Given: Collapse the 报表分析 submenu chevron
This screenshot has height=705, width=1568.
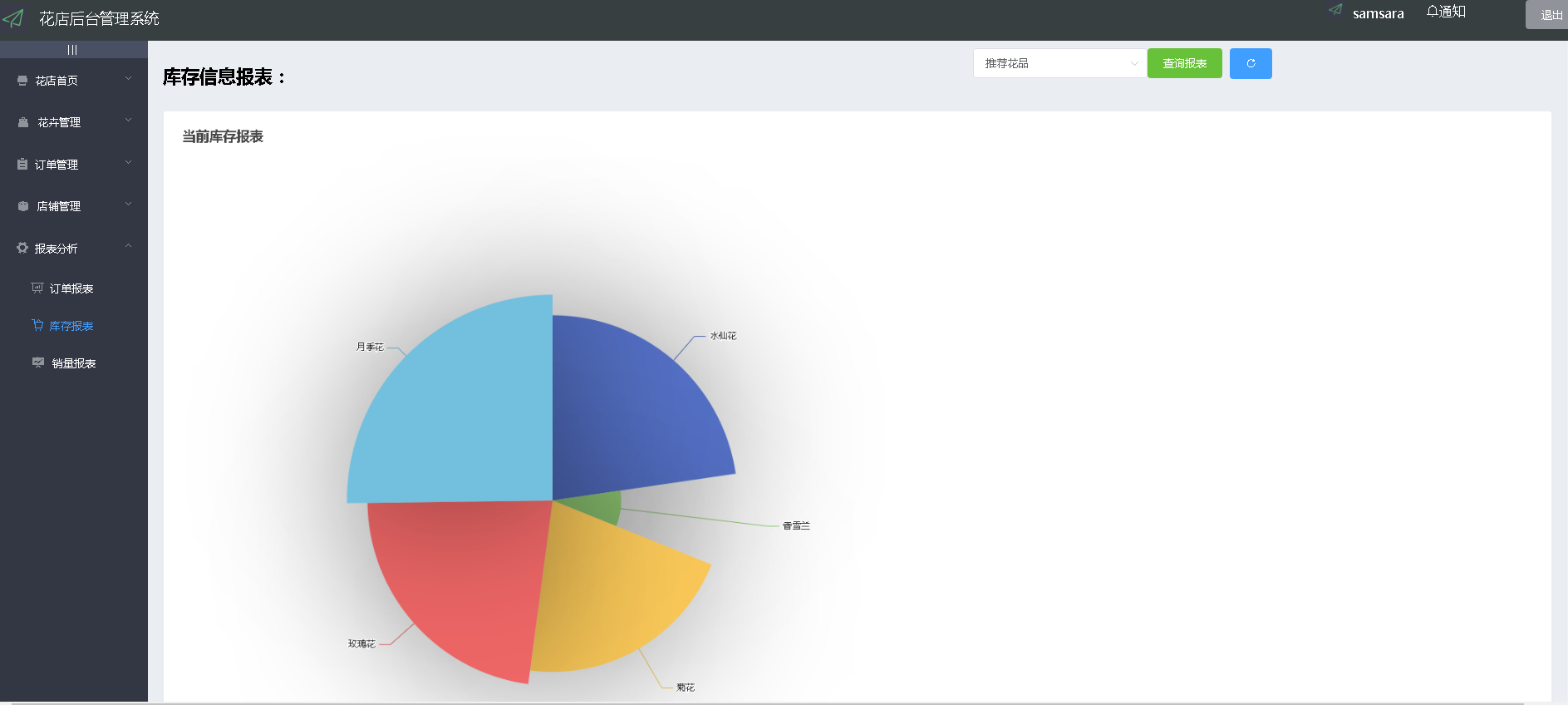Looking at the screenshot, I should [x=128, y=246].
